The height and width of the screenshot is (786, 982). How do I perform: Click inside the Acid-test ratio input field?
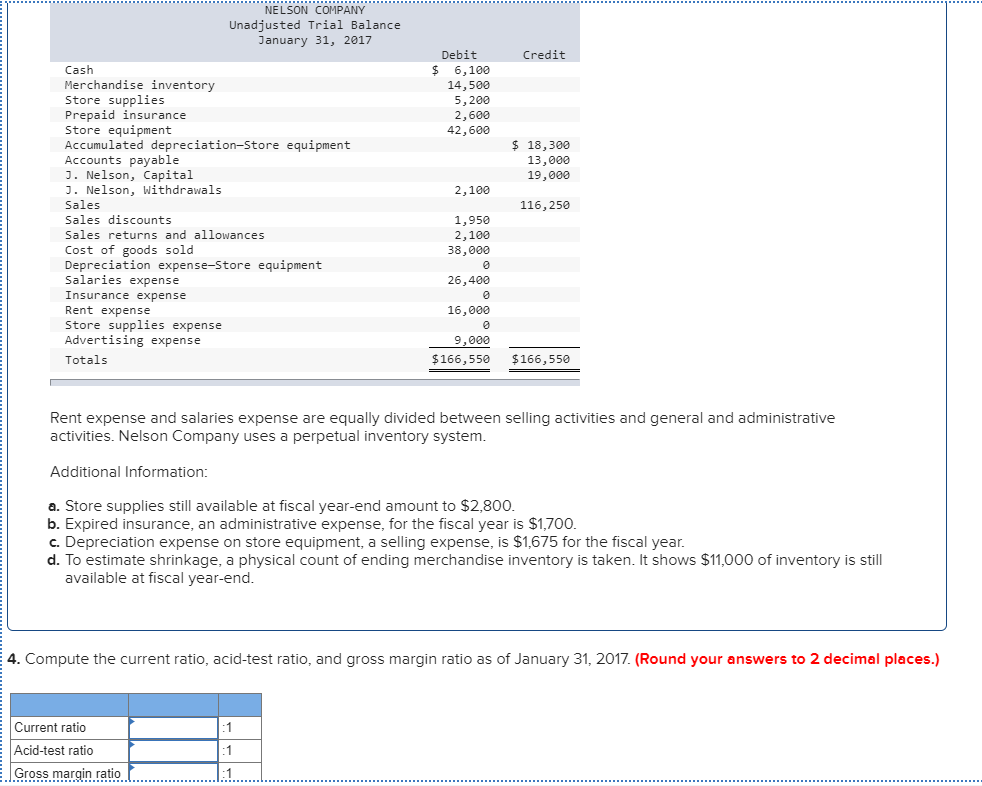(x=175, y=751)
